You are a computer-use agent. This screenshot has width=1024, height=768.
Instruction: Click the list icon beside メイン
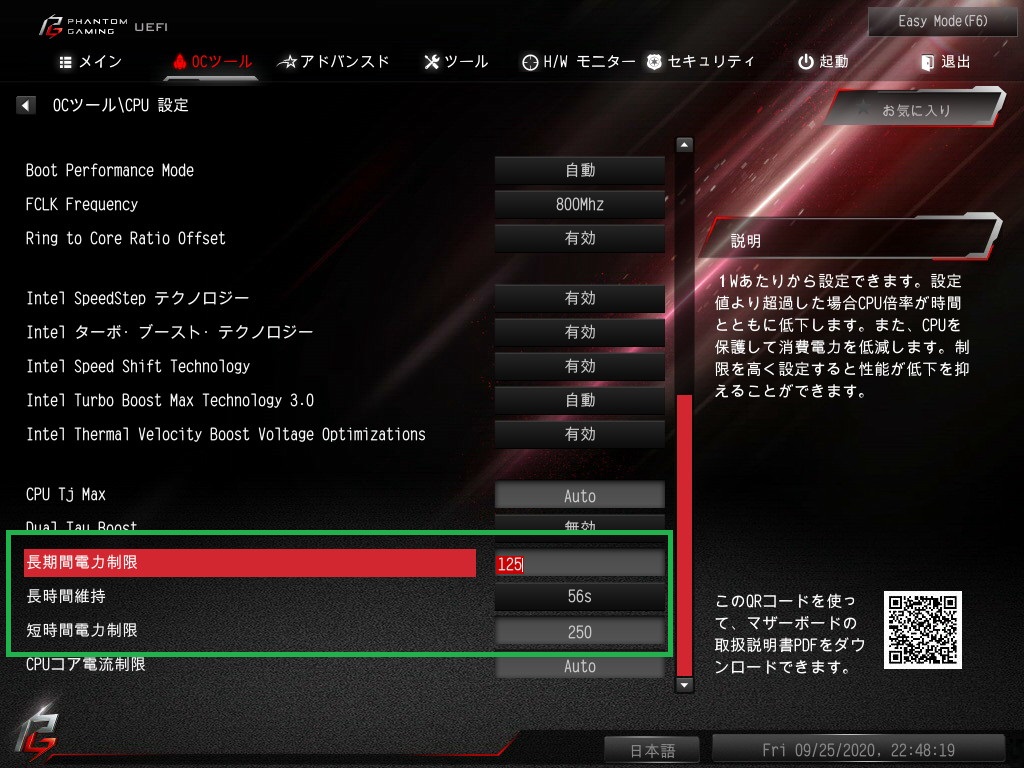click(x=65, y=62)
